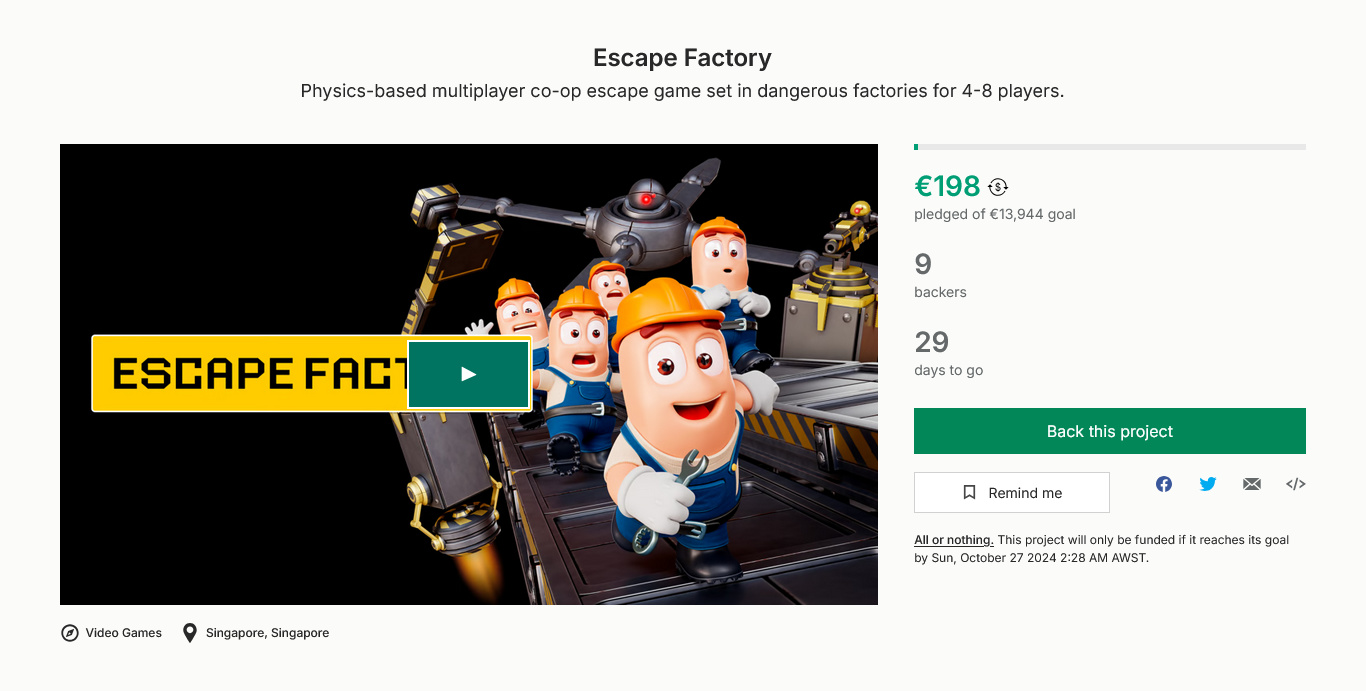
Task: Click the currency conversion icon beside €198
Action: [998, 187]
